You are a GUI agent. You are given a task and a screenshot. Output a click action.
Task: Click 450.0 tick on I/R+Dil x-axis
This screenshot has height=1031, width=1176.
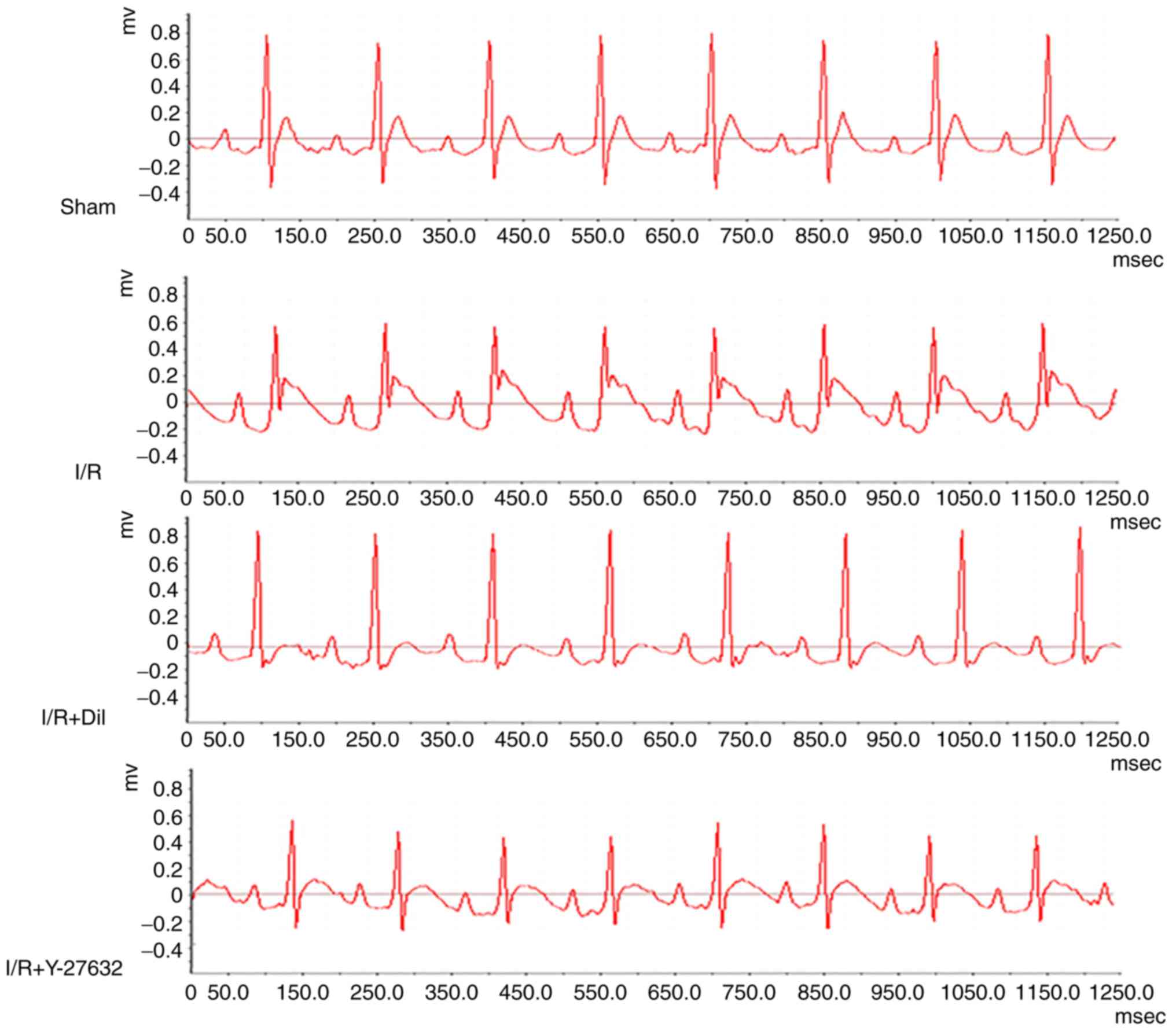pyautogui.click(x=521, y=740)
